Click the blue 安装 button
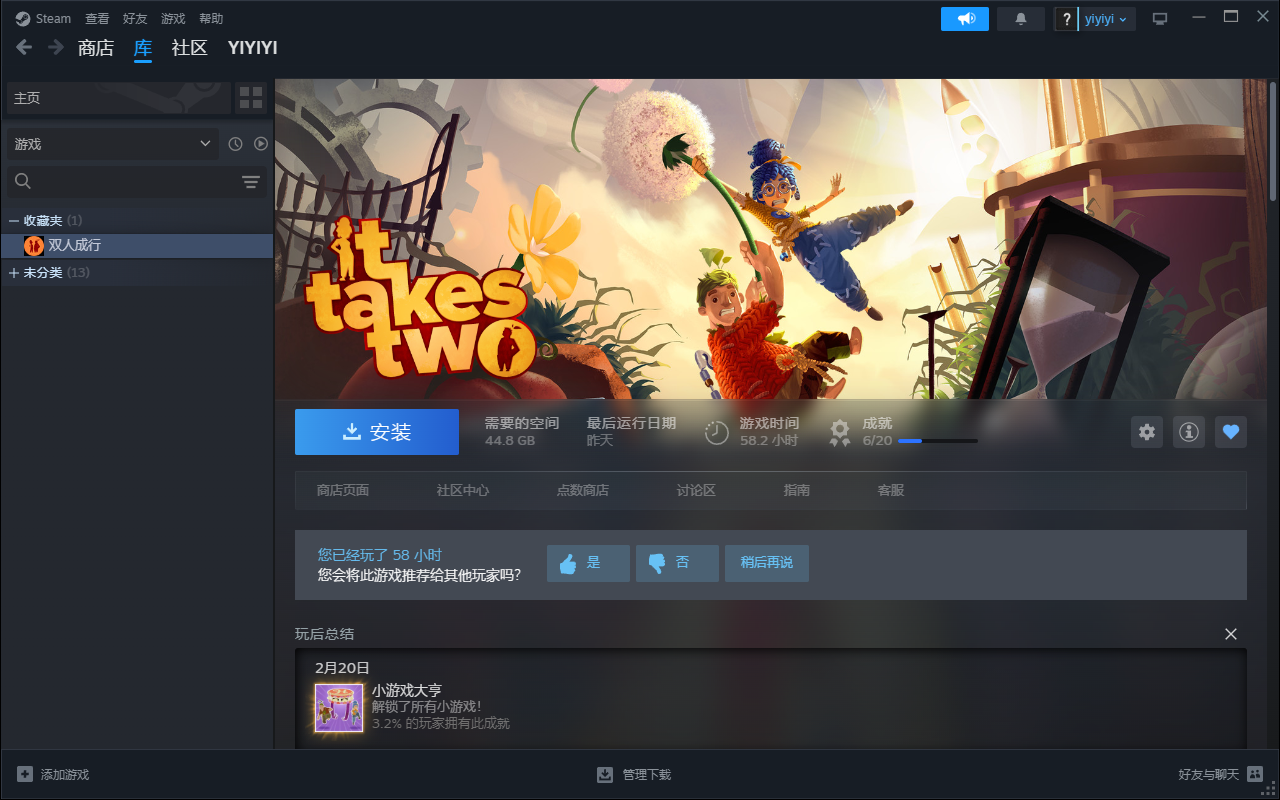This screenshot has width=1280, height=800. pos(377,432)
